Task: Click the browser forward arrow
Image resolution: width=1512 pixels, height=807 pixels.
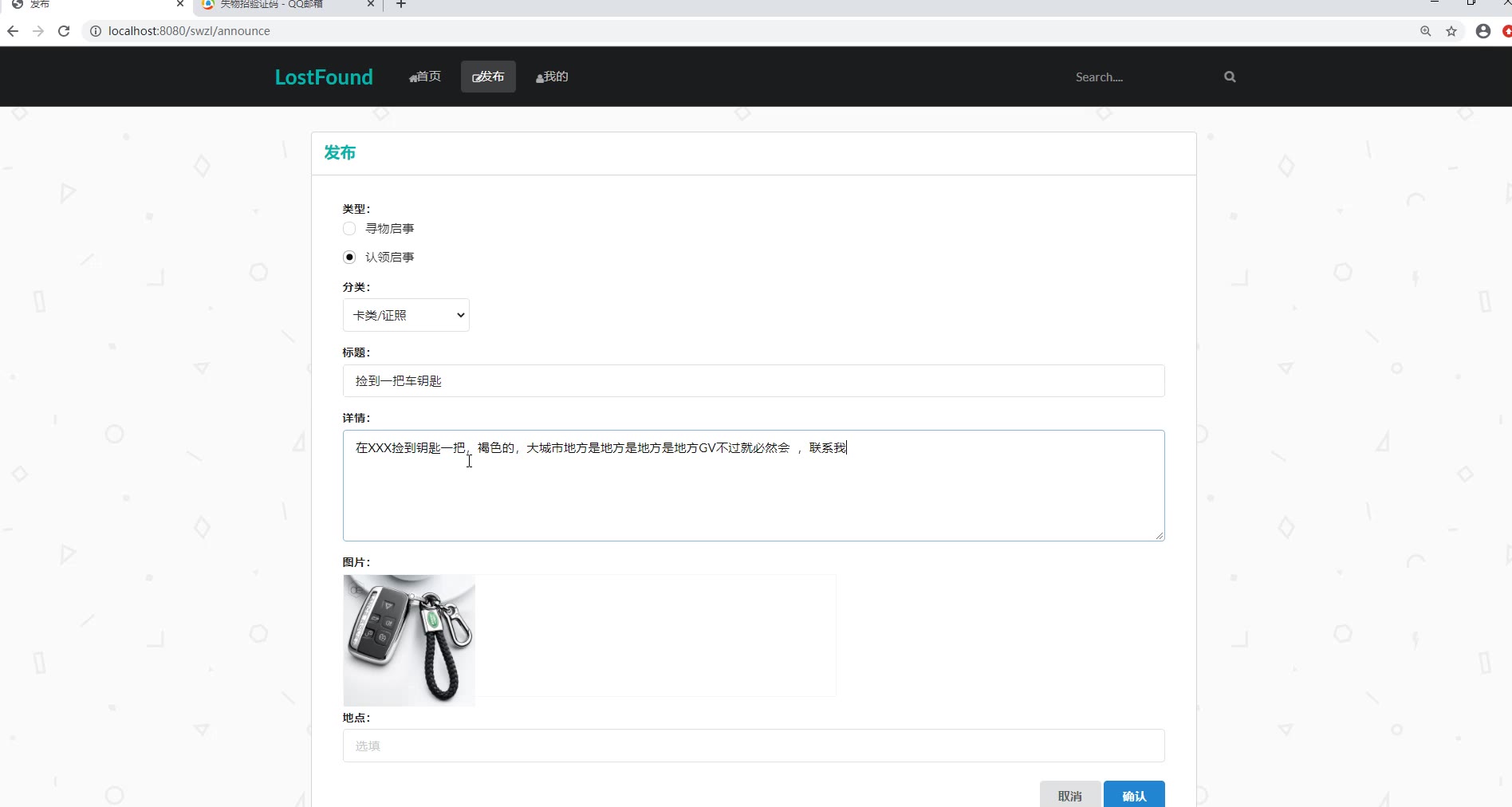Action: [38, 31]
